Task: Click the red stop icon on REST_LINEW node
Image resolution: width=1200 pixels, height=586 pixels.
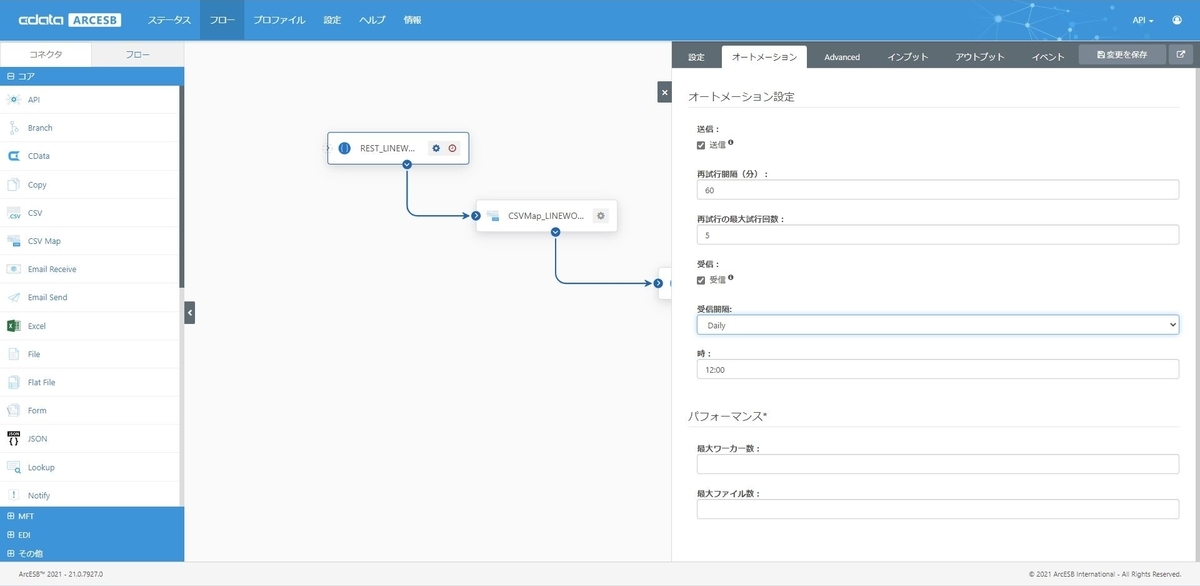Action: (x=452, y=148)
